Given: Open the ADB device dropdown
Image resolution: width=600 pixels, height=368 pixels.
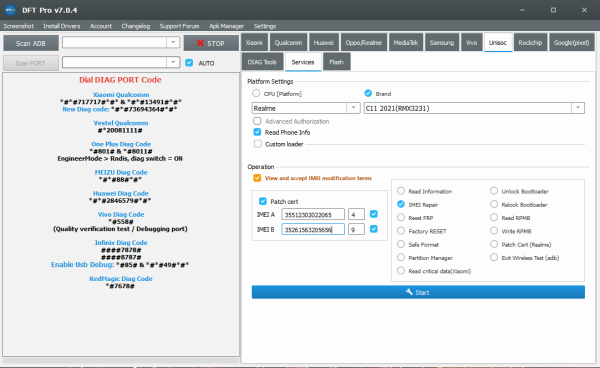Looking at the screenshot, I should (x=173, y=42).
